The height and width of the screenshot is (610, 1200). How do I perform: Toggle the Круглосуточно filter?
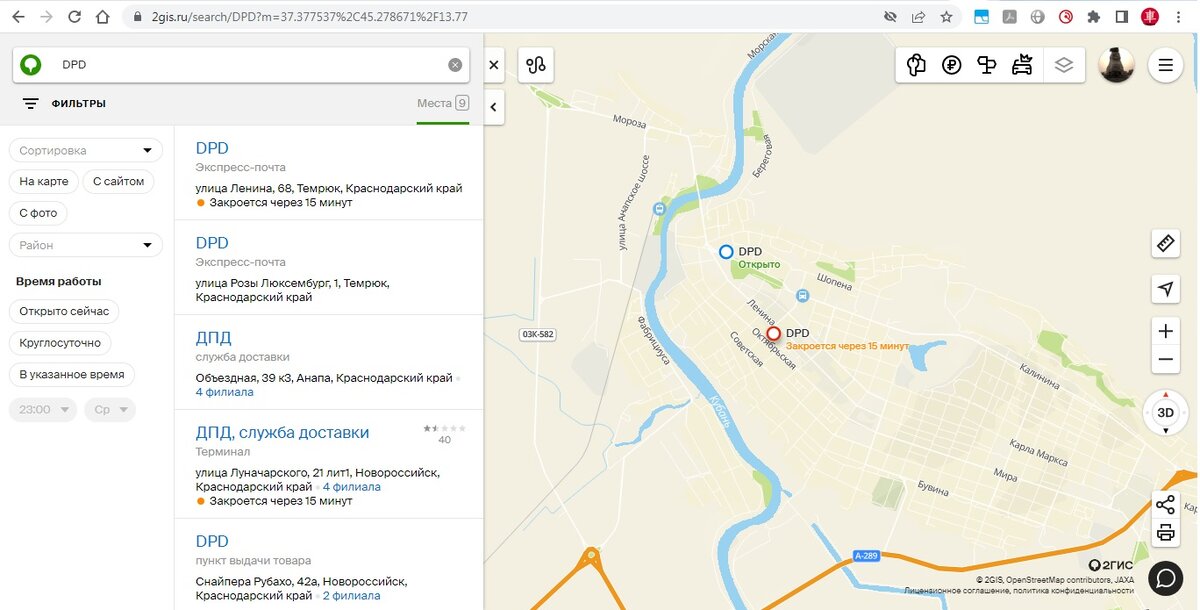[60, 343]
